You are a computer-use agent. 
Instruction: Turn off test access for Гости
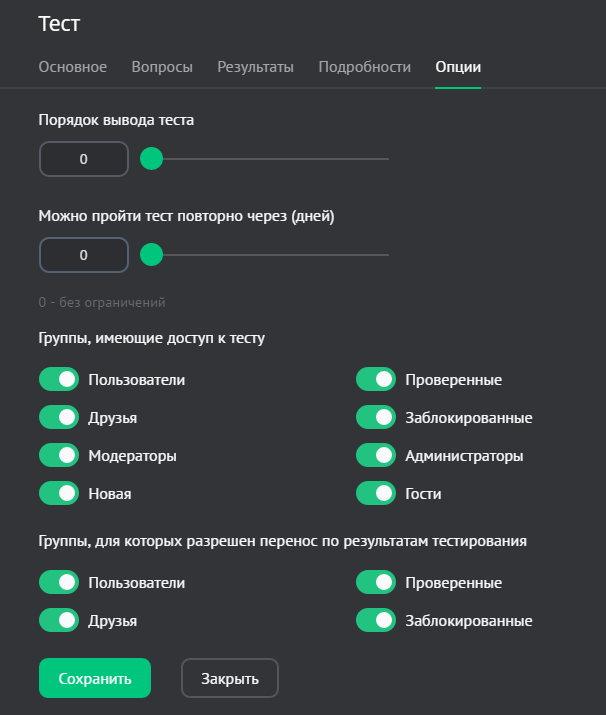click(x=376, y=493)
